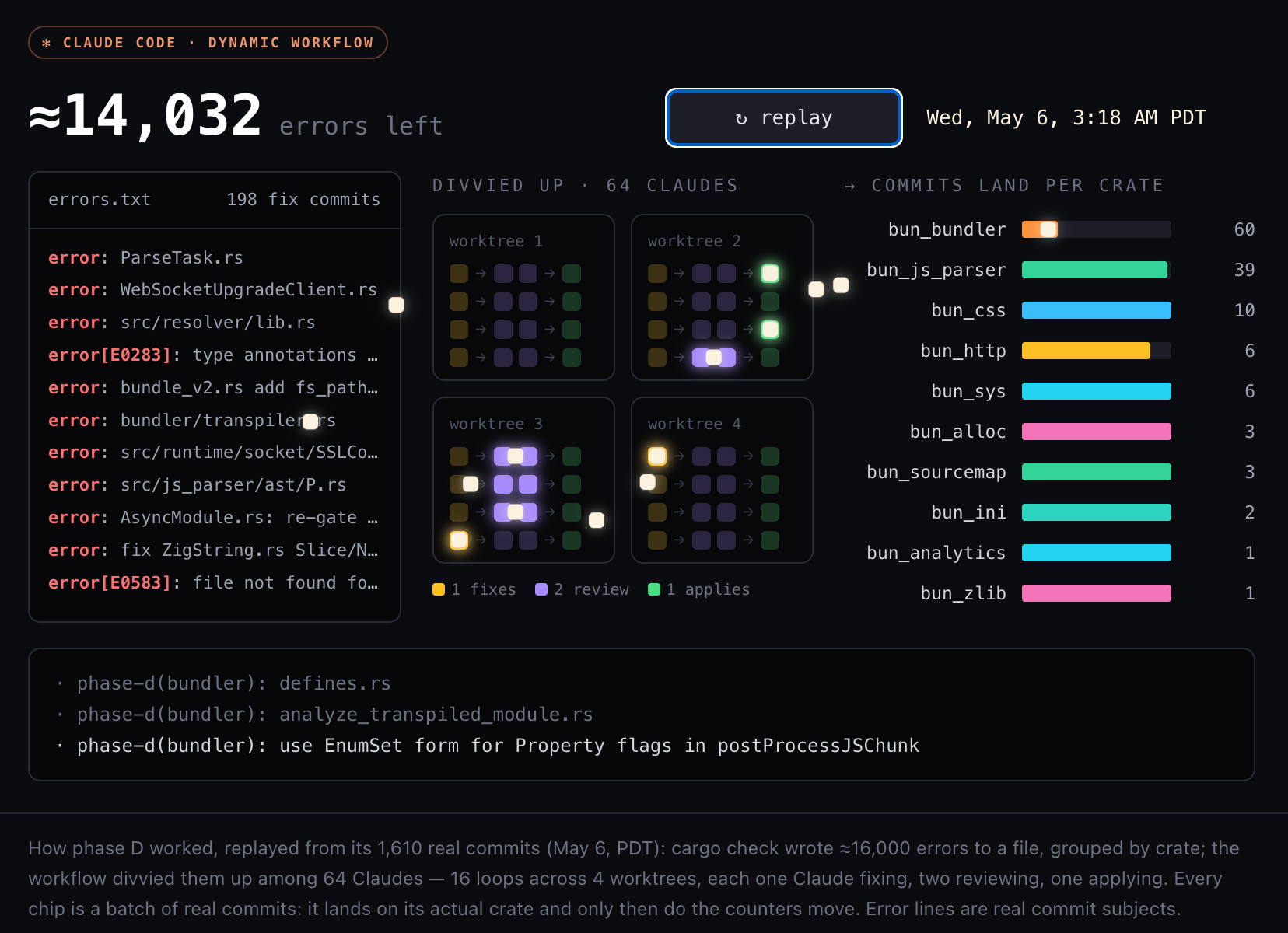
Task: Click the bun_alloc progress bar
Action: tap(1096, 432)
